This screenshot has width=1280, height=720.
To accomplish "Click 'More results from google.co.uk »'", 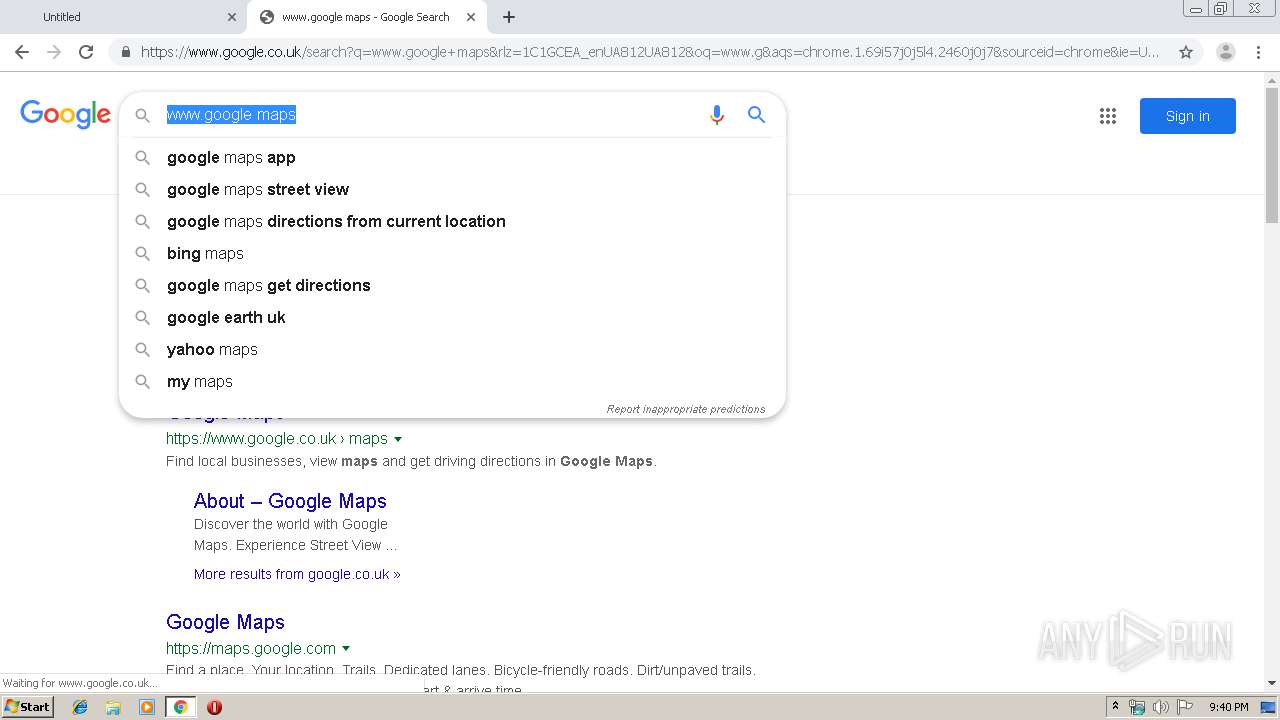I will (297, 574).
